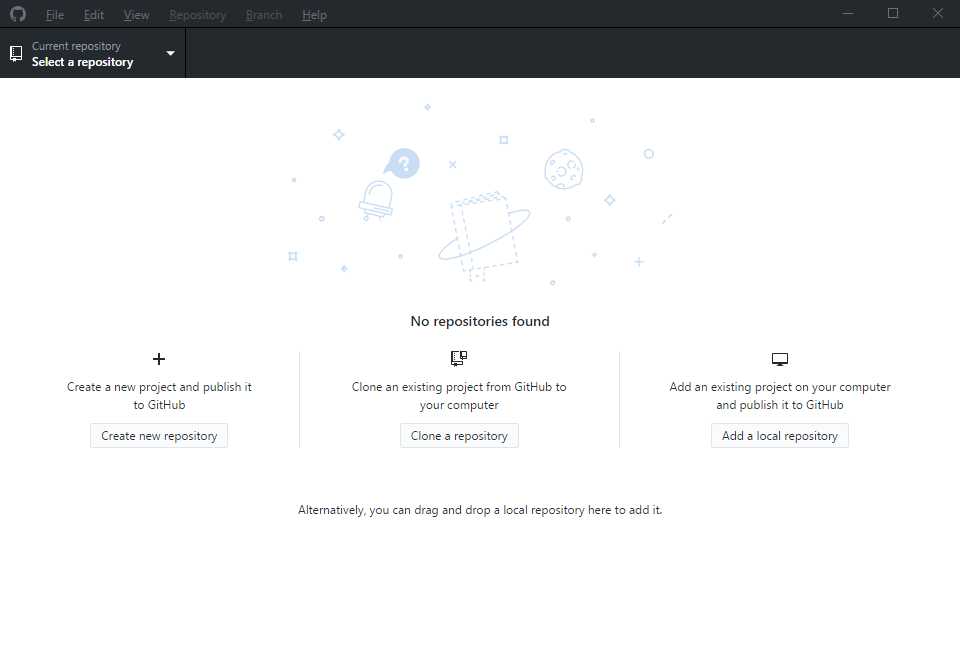Click the question mark speech bubble illustration
The image size is (960, 660).
pyautogui.click(x=402, y=163)
